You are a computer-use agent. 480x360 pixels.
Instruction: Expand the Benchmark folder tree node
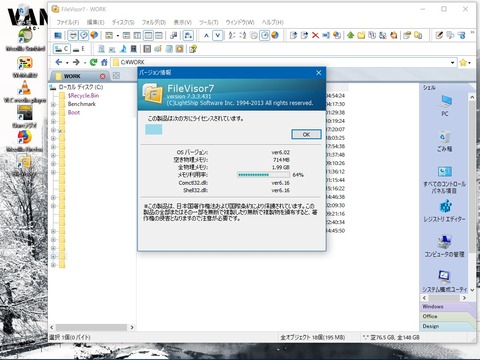pyautogui.click(x=53, y=104)
